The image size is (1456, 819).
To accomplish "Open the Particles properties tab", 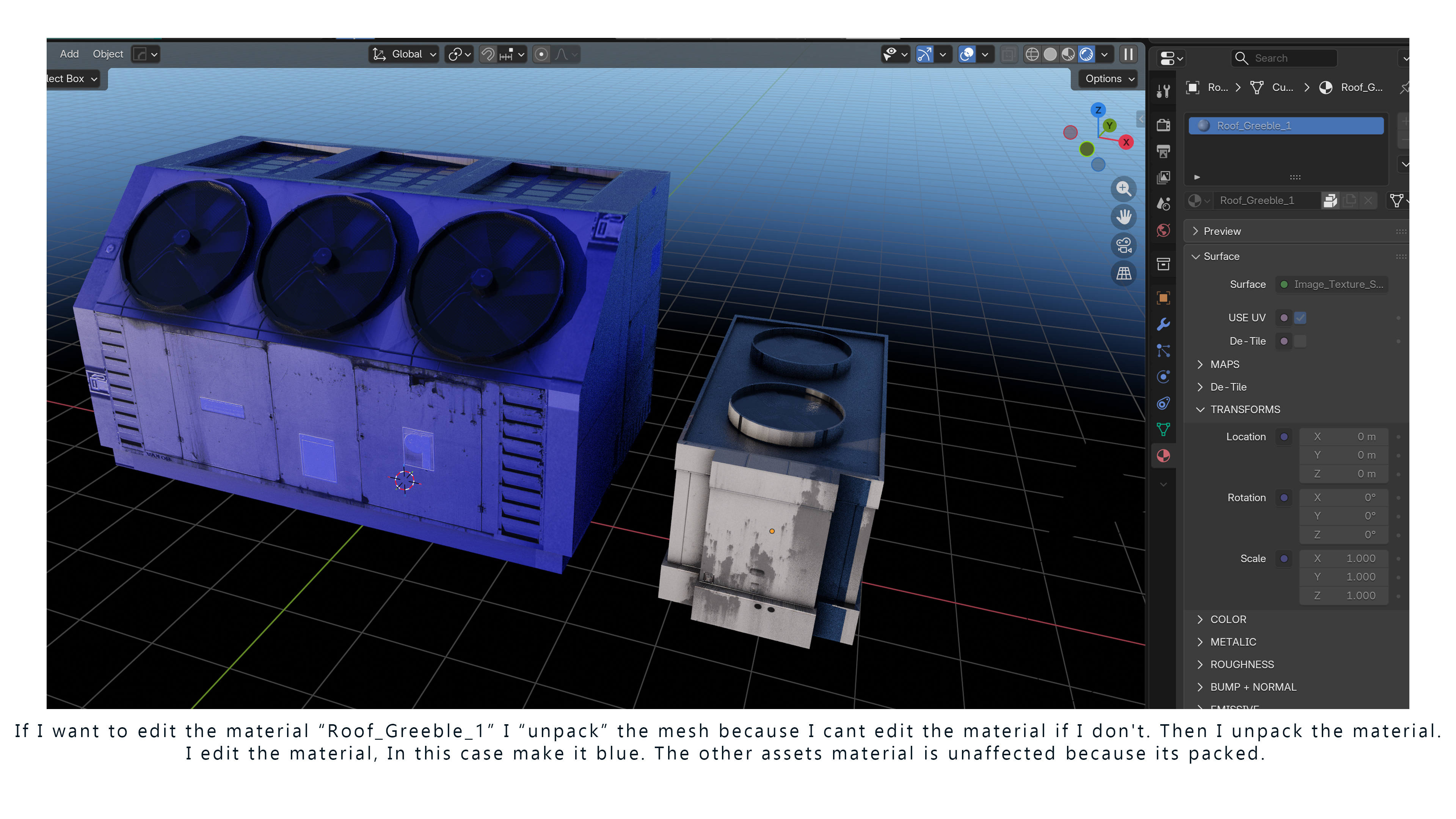I will click(x=1163, y=350).
